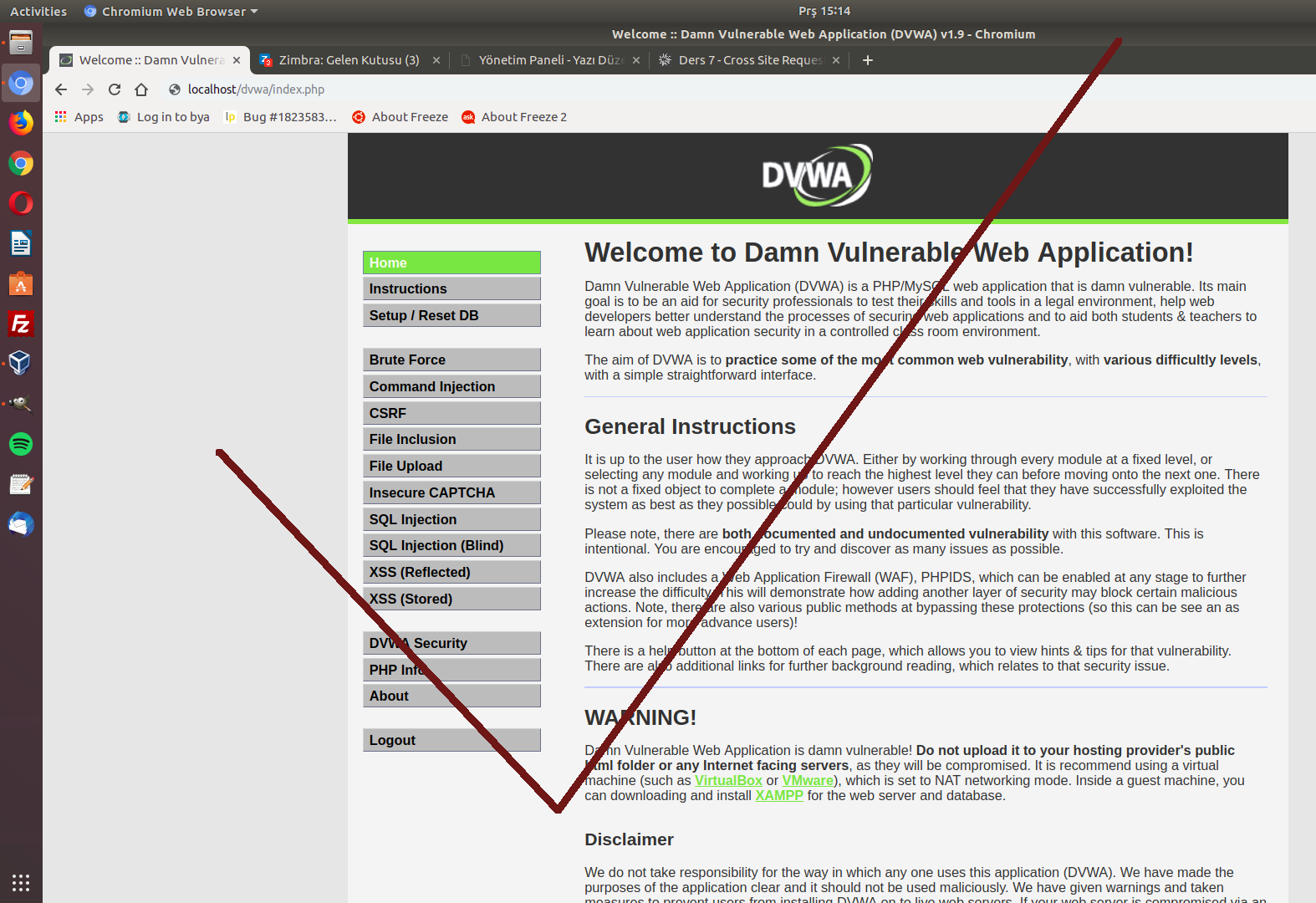Open LibreOffice Writer from the dock

(21, 243)
